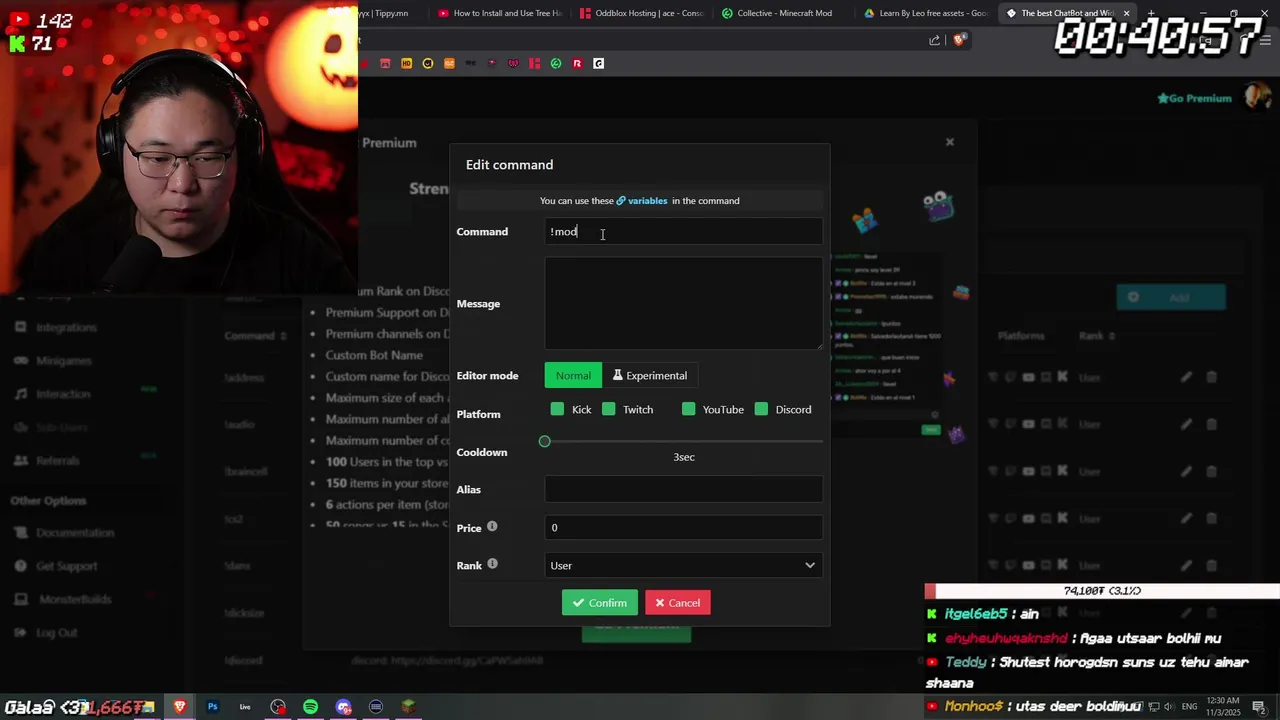The width and height of the screenshot is (1280, 720).
Task: Open Photoshop from the taskbar
Action: point(212,707)
